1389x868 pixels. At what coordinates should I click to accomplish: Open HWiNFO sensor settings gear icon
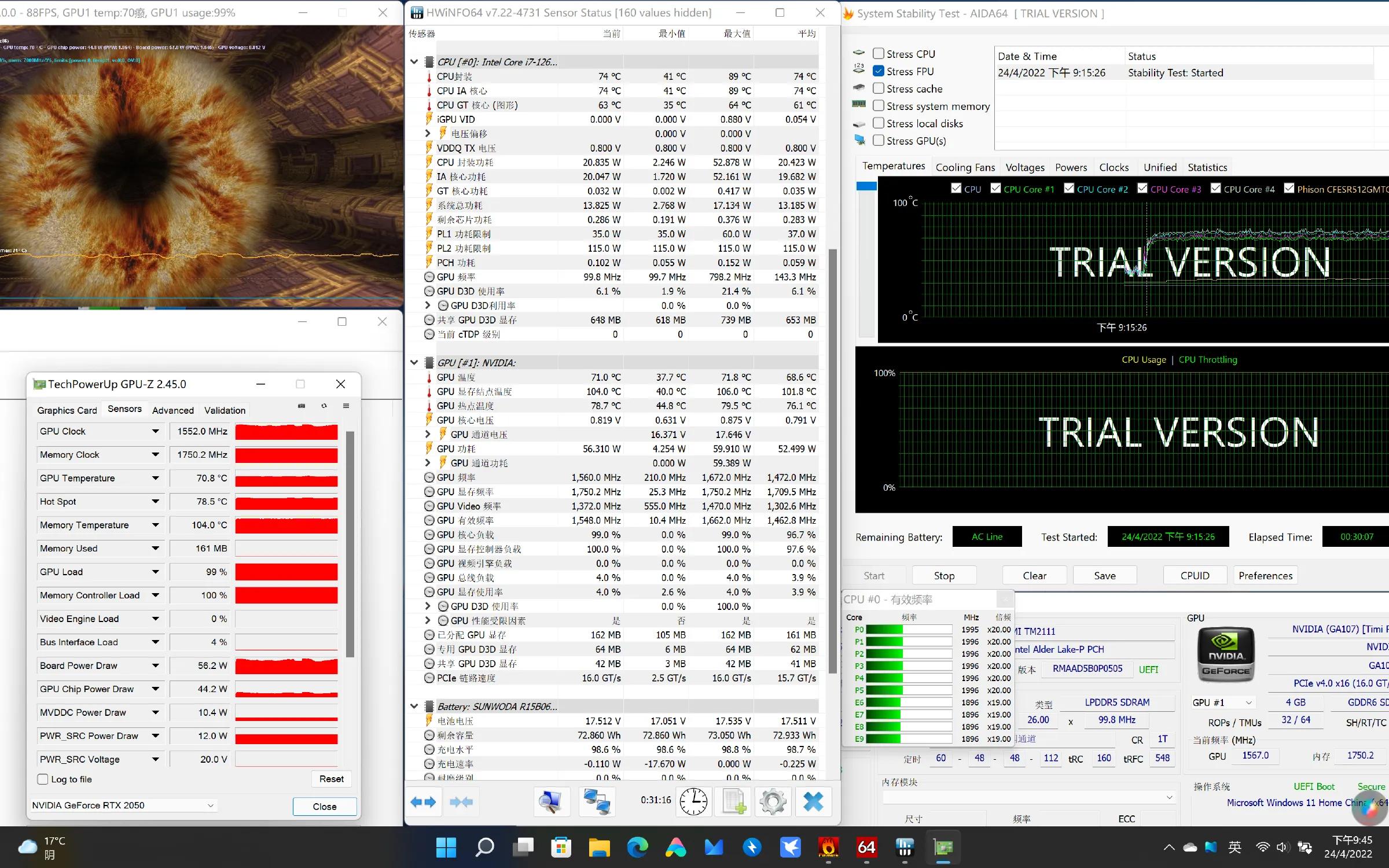[x=773, y=802]
